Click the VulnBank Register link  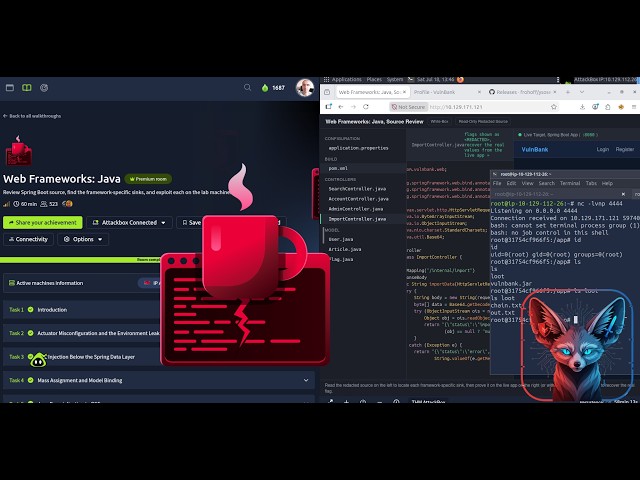[624, 149]
